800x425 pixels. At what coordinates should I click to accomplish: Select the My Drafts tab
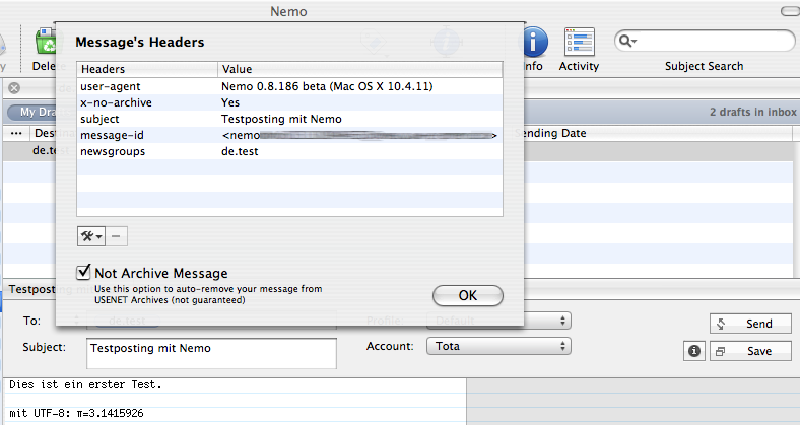click(28, 113)
